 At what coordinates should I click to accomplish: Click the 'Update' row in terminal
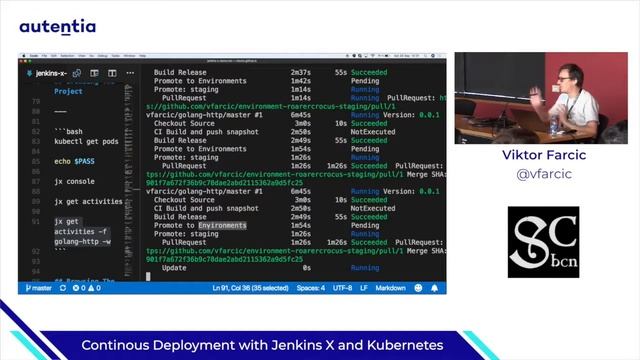174,268
